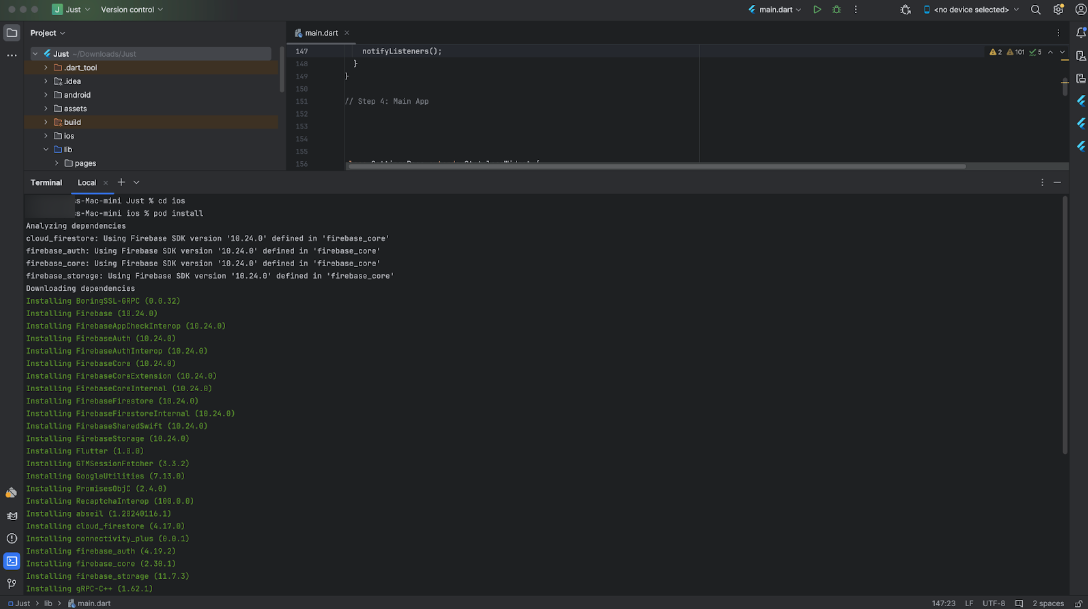
Task: Click the lib breadcrumb in navigation bar
Action: pyautogui.click(x=48, y=603)
